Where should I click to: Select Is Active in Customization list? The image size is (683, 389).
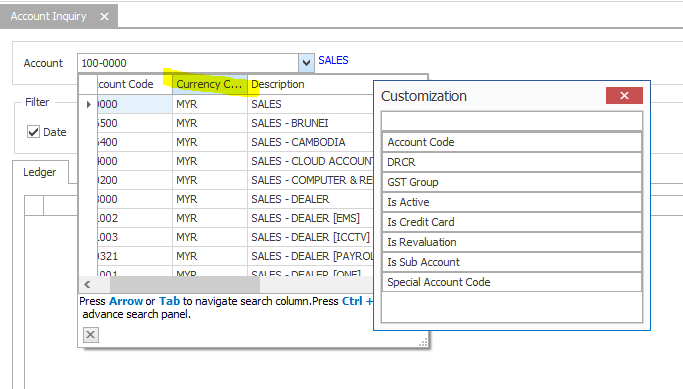tap(512, 202)
